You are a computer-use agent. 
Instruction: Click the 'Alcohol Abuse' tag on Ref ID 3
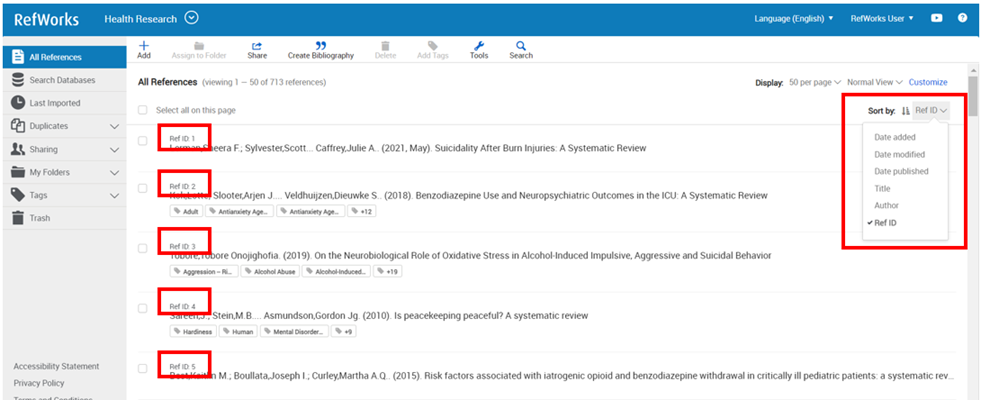click(x=270, y=272)
